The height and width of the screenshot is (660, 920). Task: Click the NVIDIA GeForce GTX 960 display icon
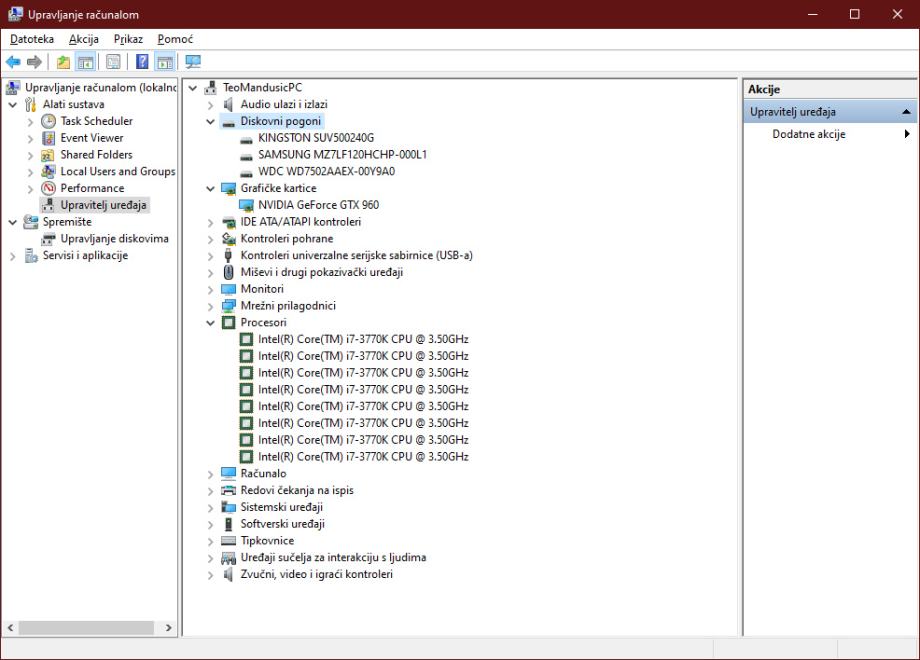(x=246, y=205)
